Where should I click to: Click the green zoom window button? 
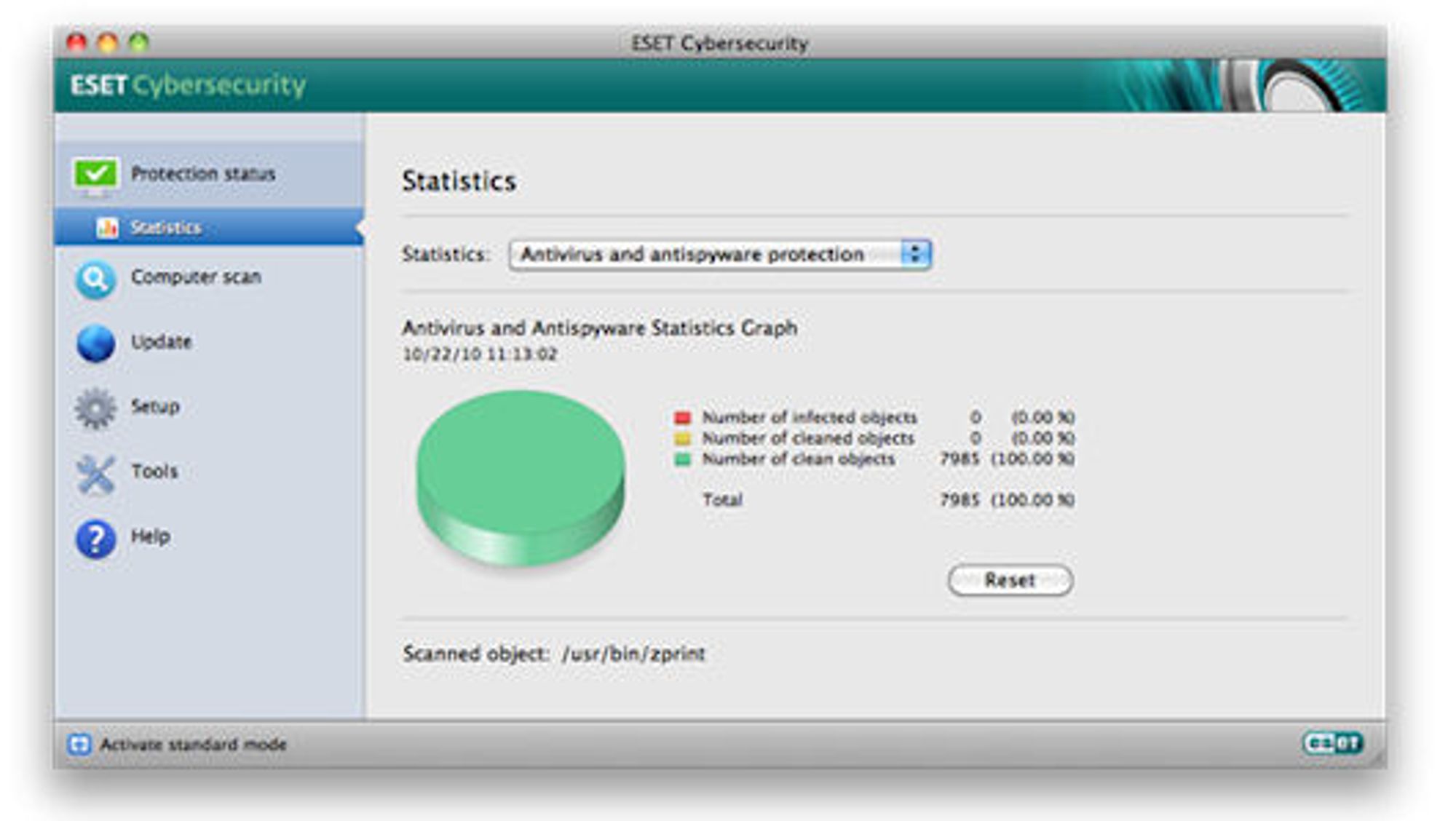[139, 43]
